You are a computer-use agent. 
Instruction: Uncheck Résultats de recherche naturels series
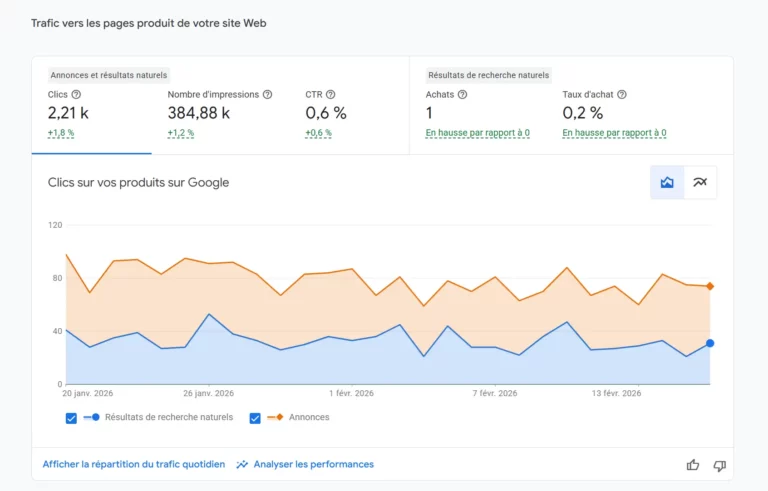click(71, 418)
